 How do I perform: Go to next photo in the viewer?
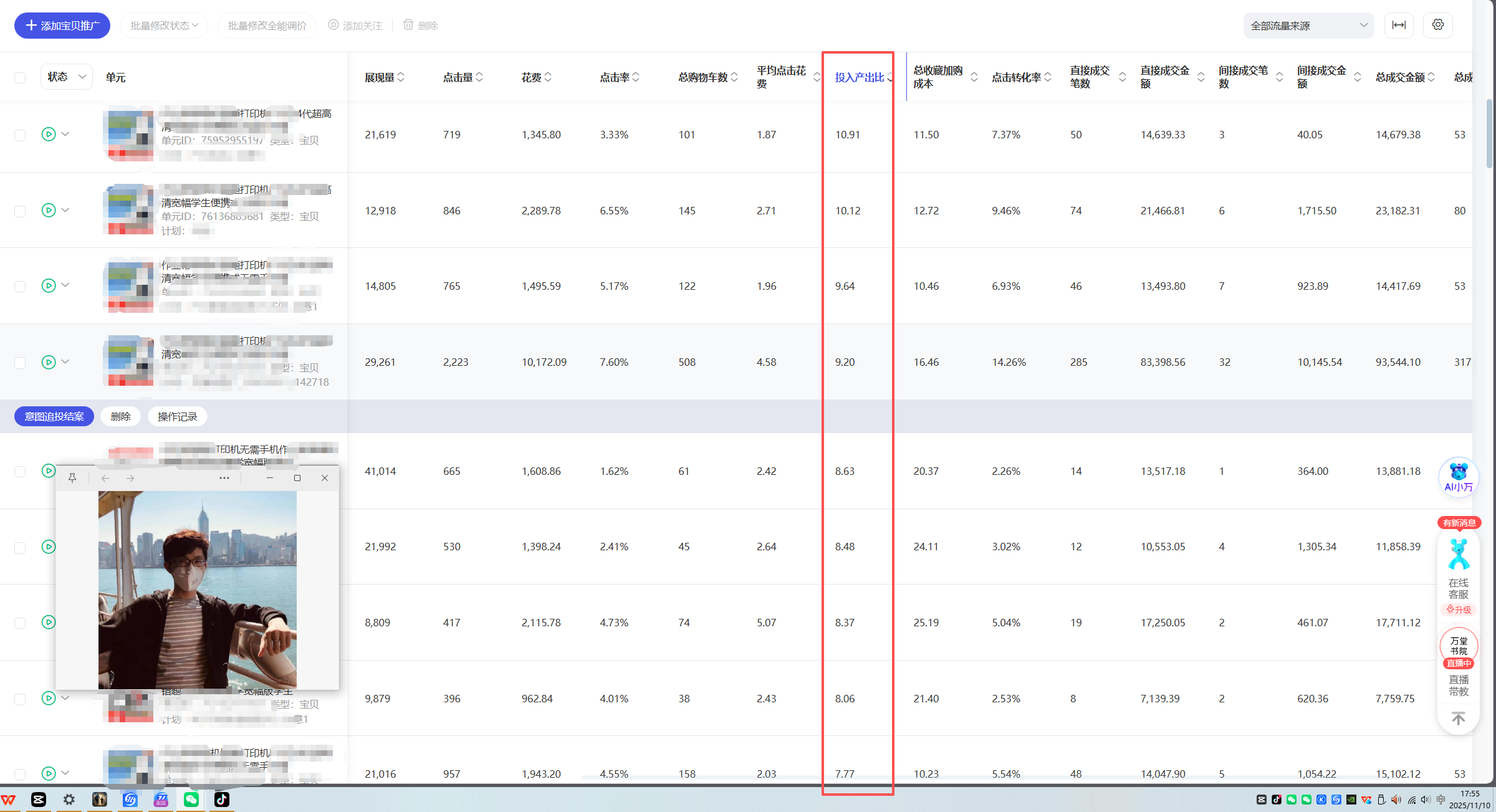130,478
